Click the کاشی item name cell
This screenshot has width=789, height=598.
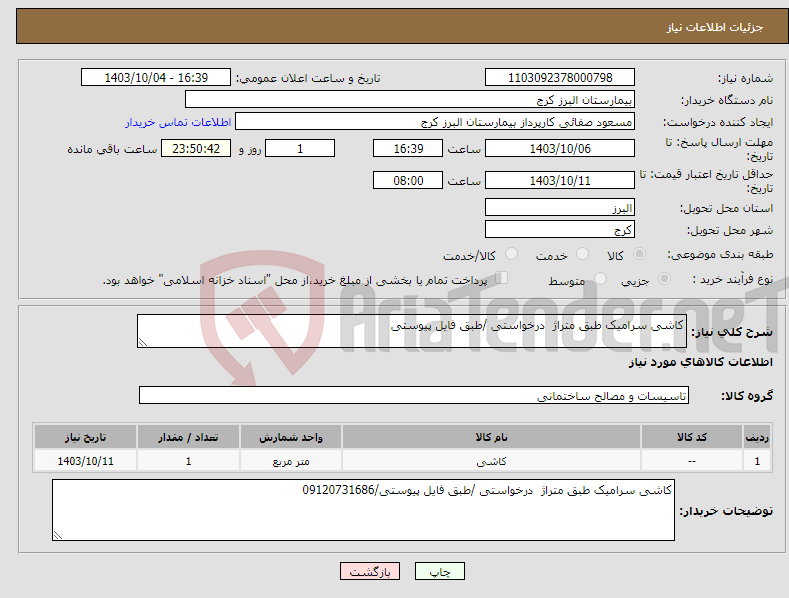(491, 461)
